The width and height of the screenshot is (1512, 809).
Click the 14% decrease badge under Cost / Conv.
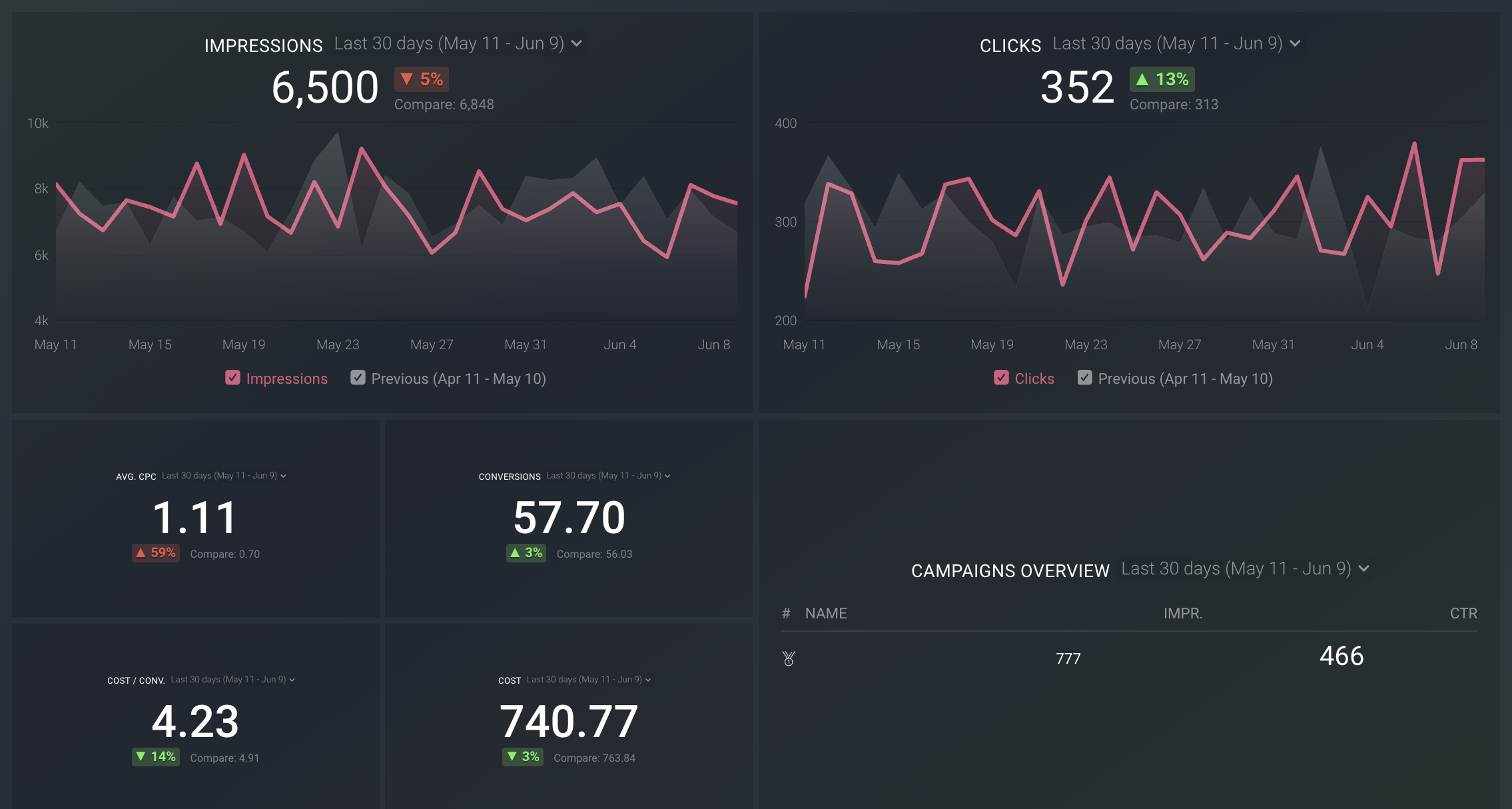click(156, 756)
